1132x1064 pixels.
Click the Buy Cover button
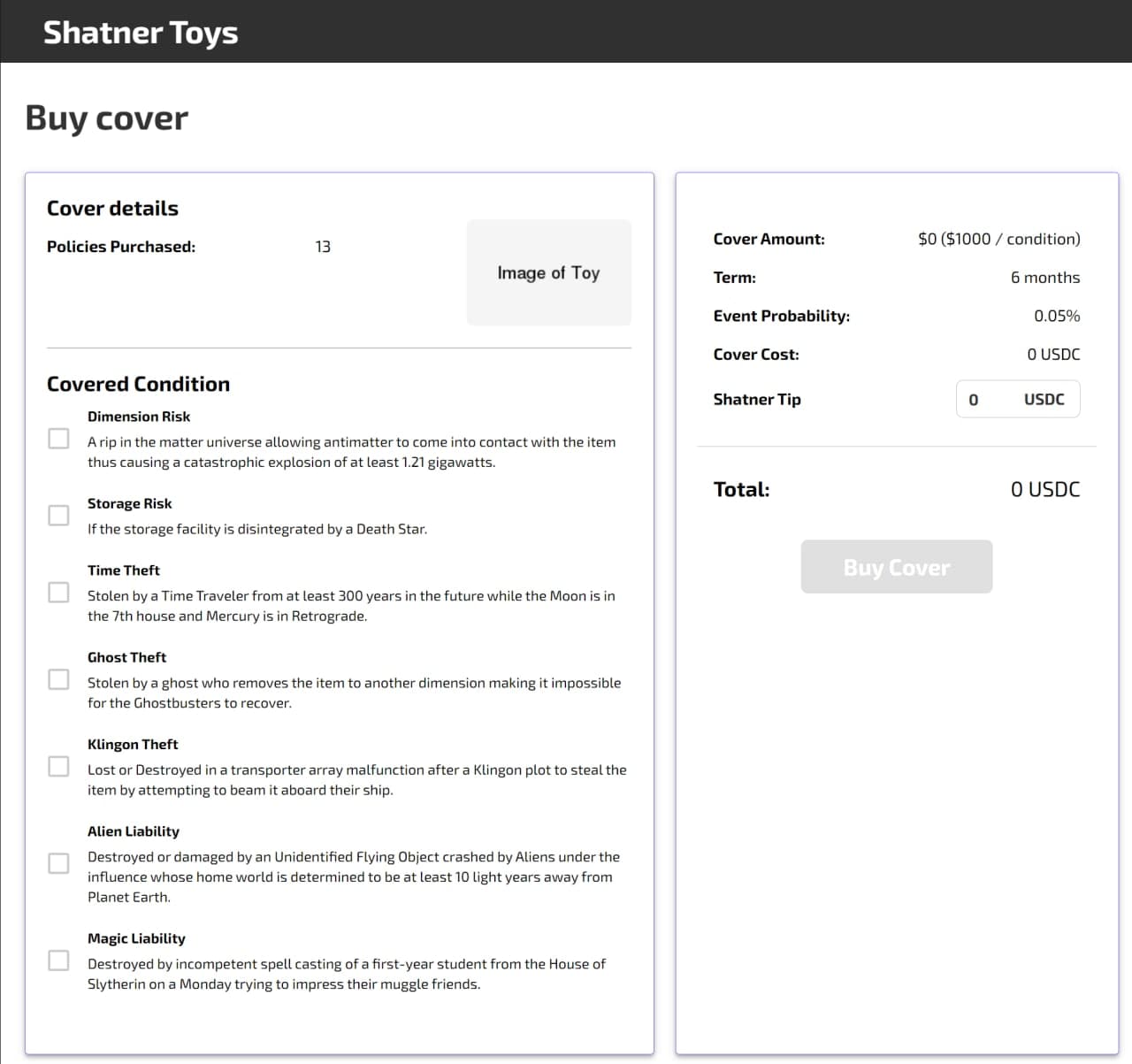897,567
